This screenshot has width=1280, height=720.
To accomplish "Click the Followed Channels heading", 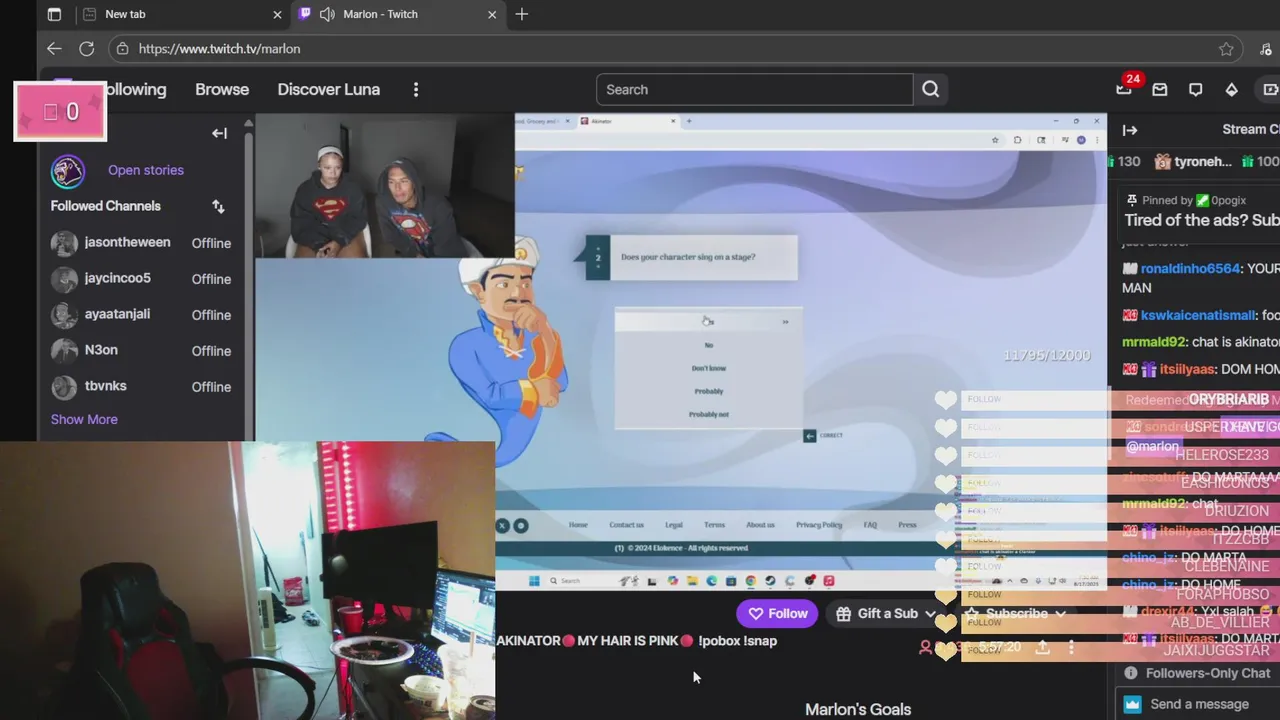I will tap(106, 206).
